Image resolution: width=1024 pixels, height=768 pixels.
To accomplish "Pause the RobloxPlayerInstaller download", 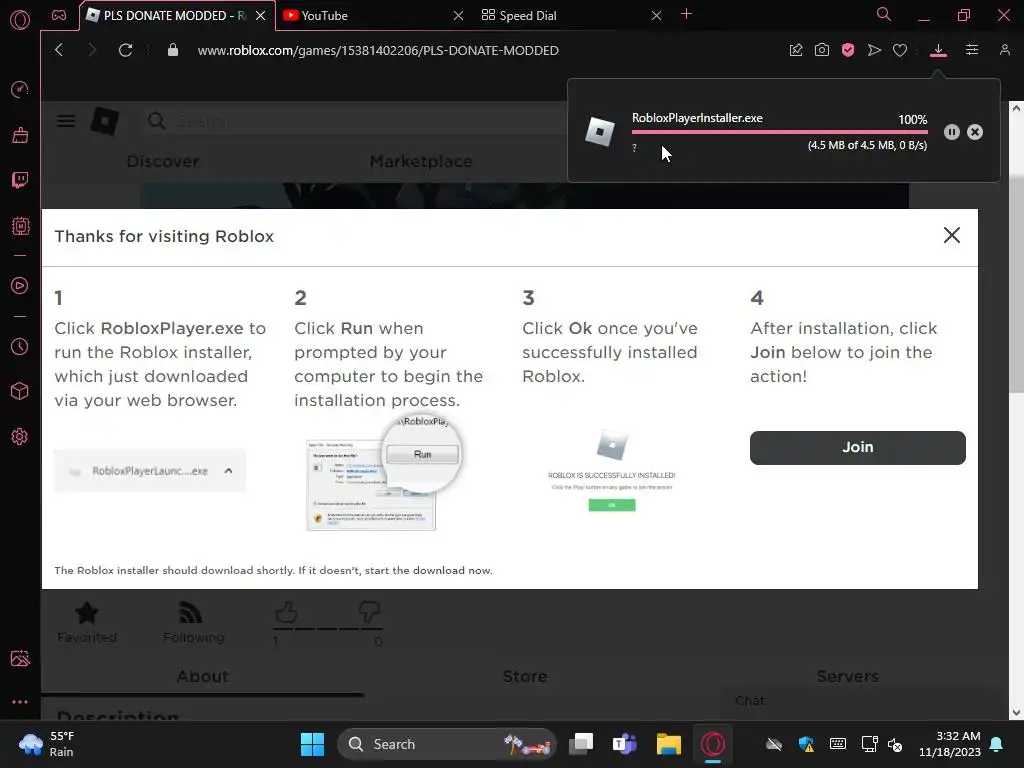I will pos(952,132).
